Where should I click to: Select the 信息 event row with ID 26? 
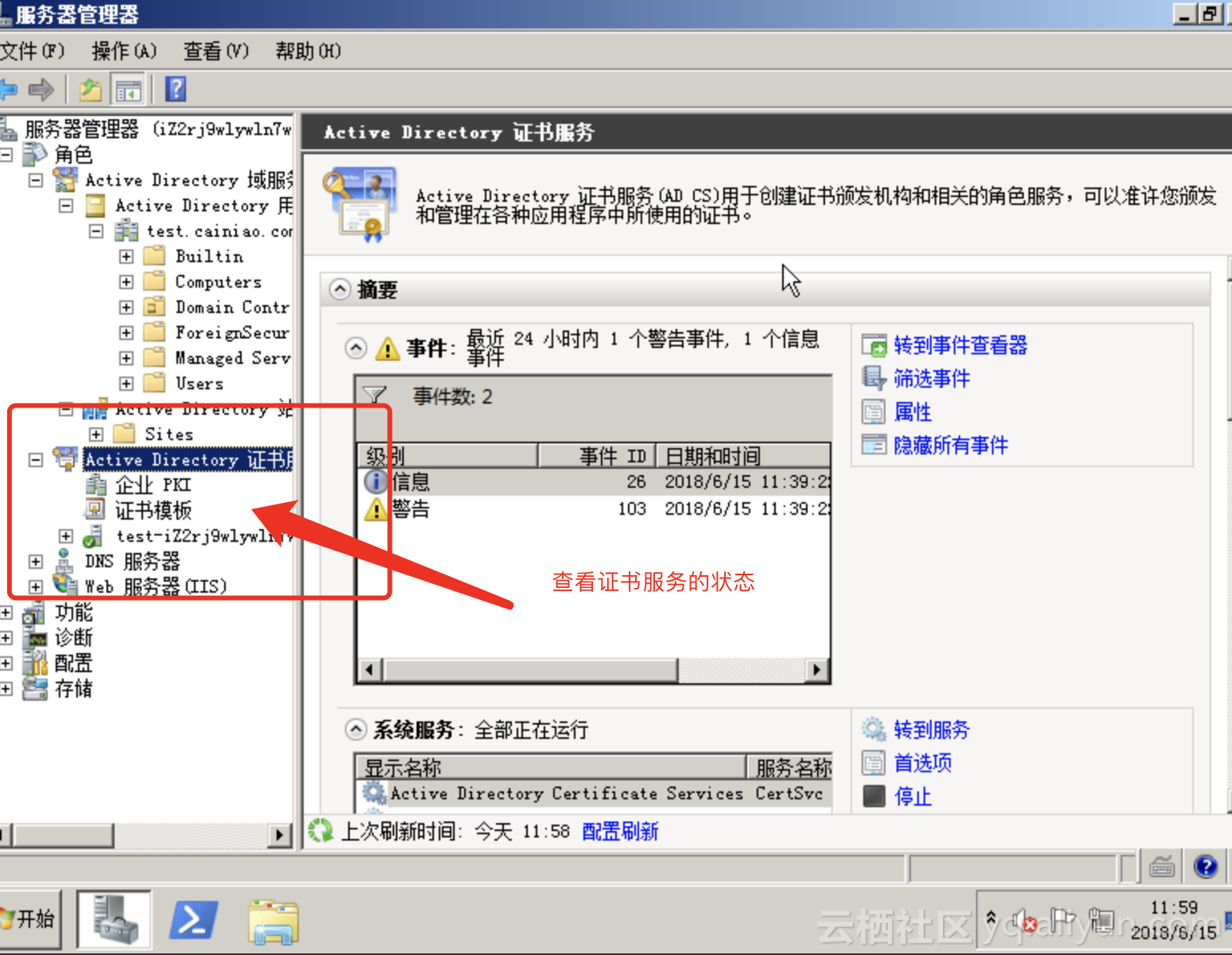point(595,481)
